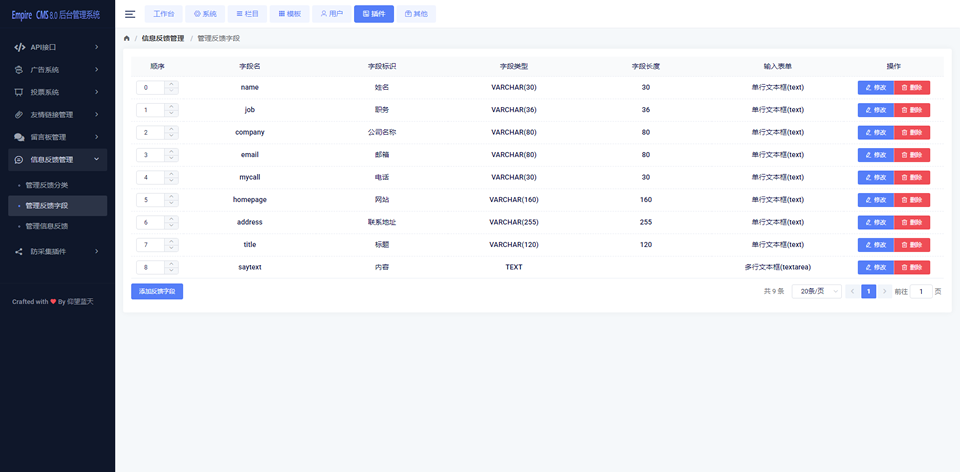Image resolution: width=960 pixels, height=472 pixels.
Task: Open the API接口 code icon menu
Action: tap(19, 47)
